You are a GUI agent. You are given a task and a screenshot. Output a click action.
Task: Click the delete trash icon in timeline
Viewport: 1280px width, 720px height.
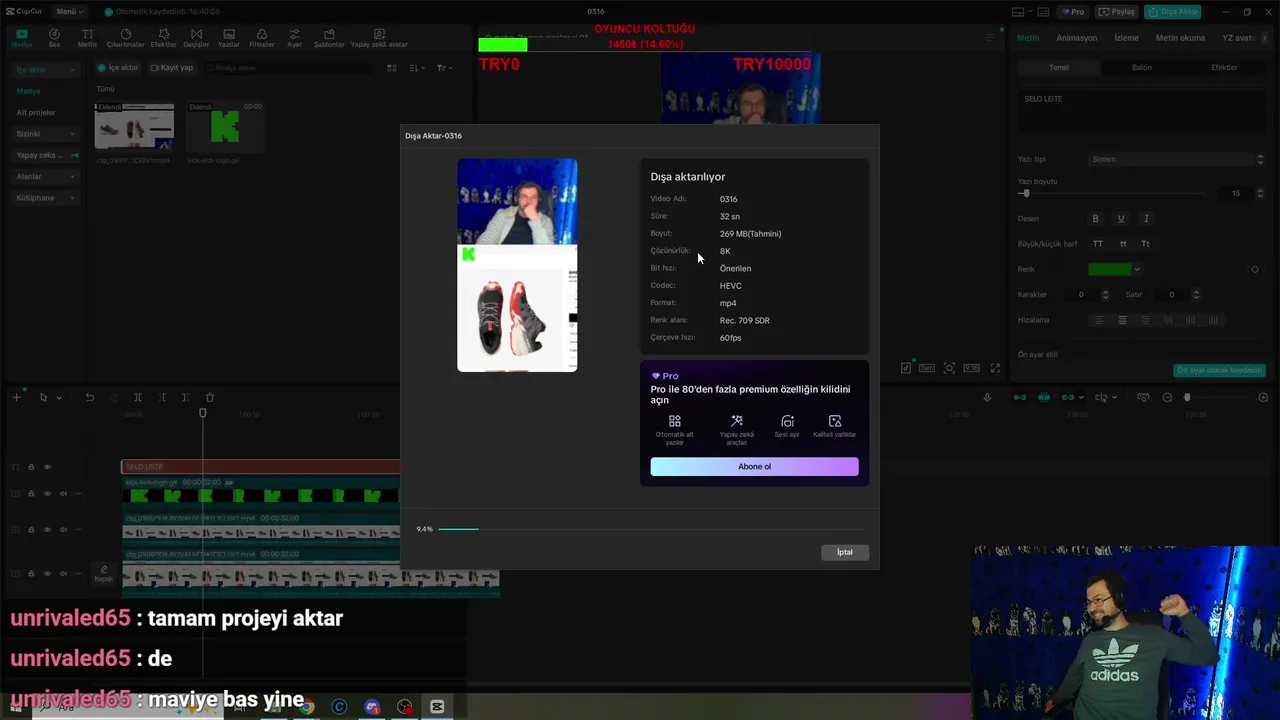point(209,397)
